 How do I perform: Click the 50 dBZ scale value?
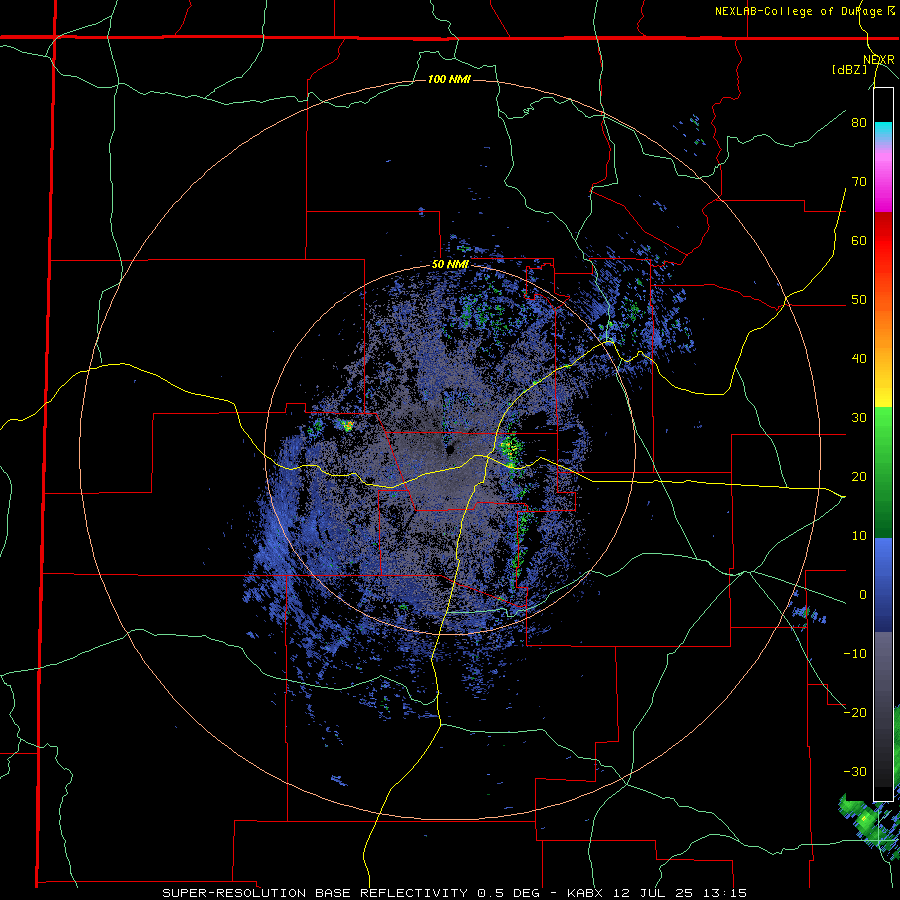pos(859,300)
